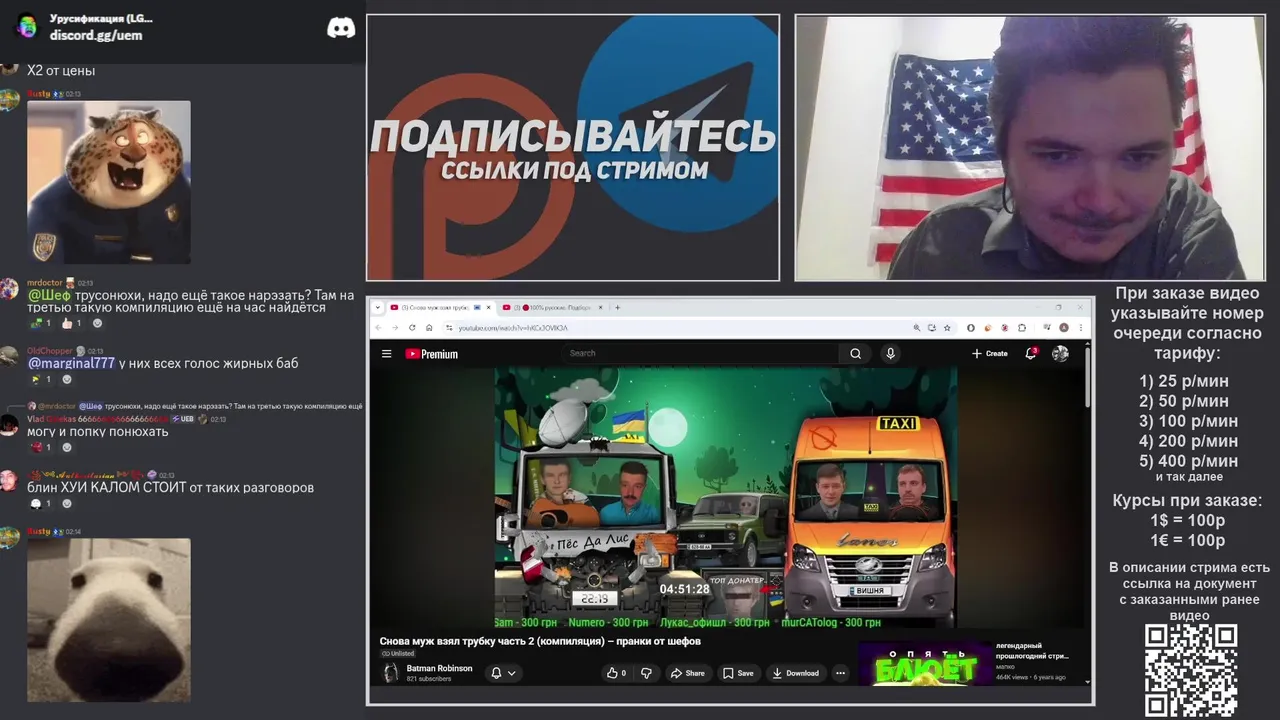Click the 'Unlisted' badge under the title
The width and height of the screenshot is (1280, 720).
pyautogui.click(x=397, y=653)
